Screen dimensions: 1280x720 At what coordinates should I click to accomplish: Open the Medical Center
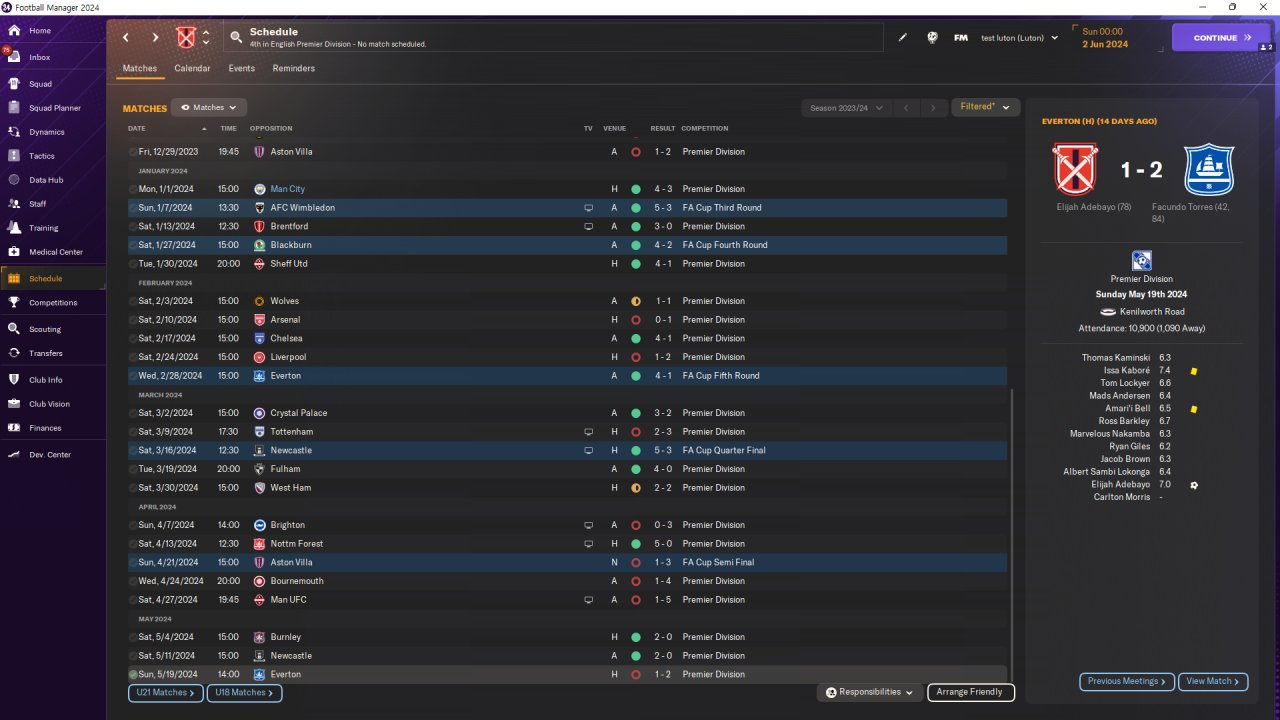coord(53,252)
